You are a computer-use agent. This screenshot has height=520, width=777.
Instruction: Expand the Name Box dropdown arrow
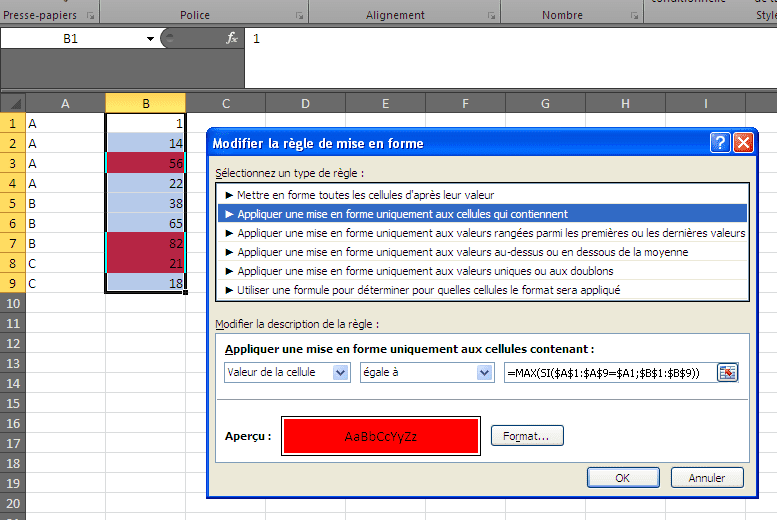pyautogui.click(x=150, y=38)
